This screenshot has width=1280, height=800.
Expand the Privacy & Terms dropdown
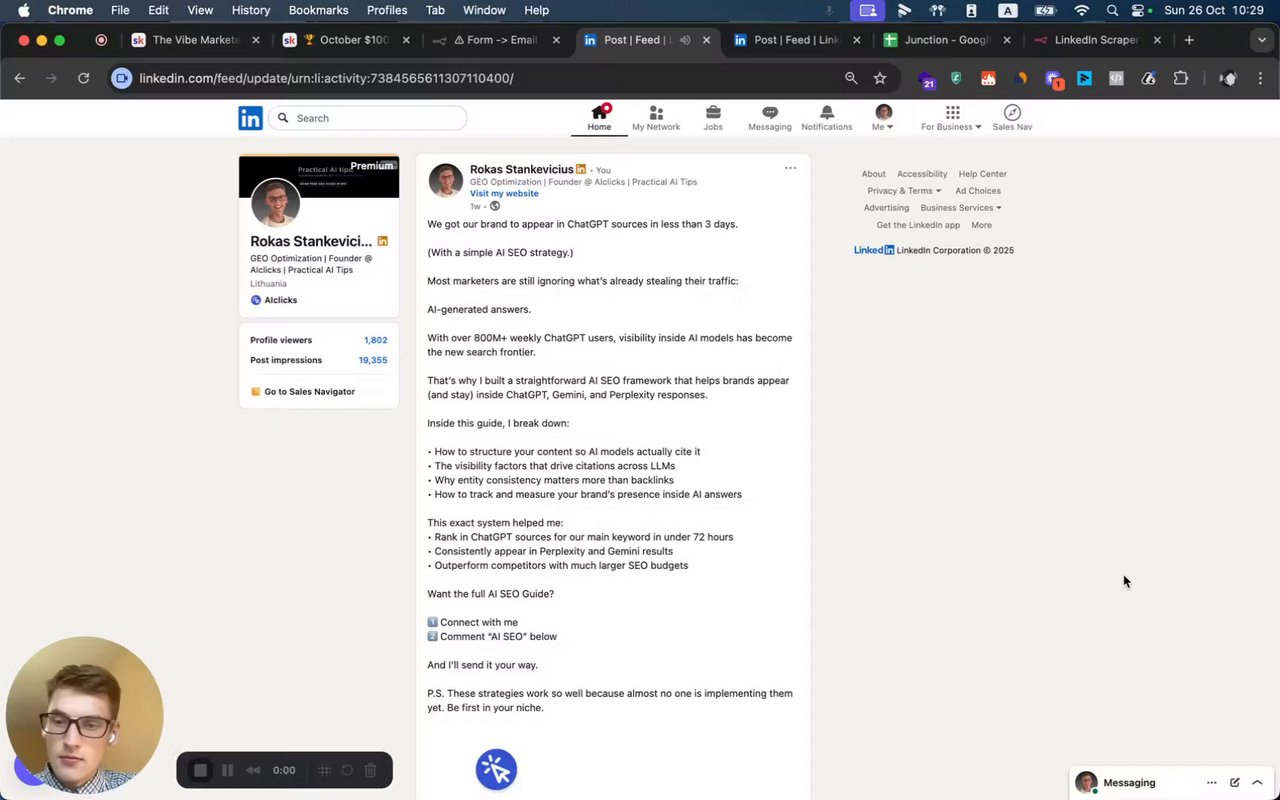point(904,191)
